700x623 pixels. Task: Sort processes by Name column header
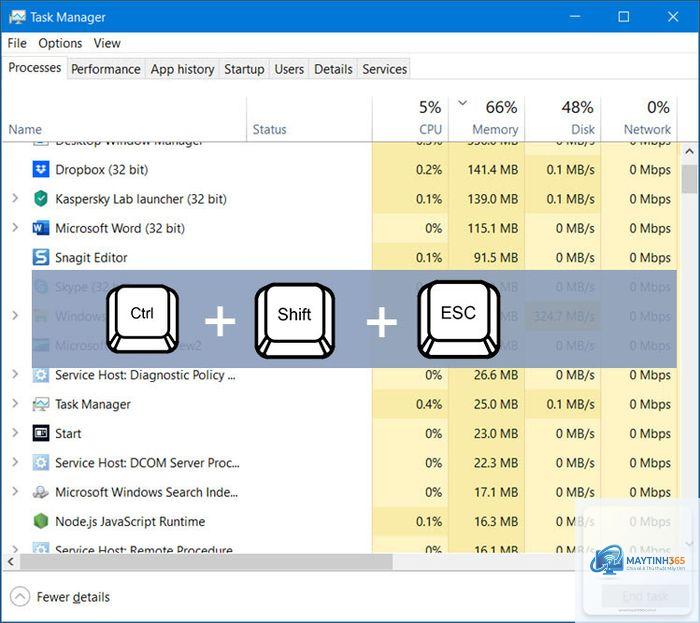pyautogui.click(x=124, y=119)
